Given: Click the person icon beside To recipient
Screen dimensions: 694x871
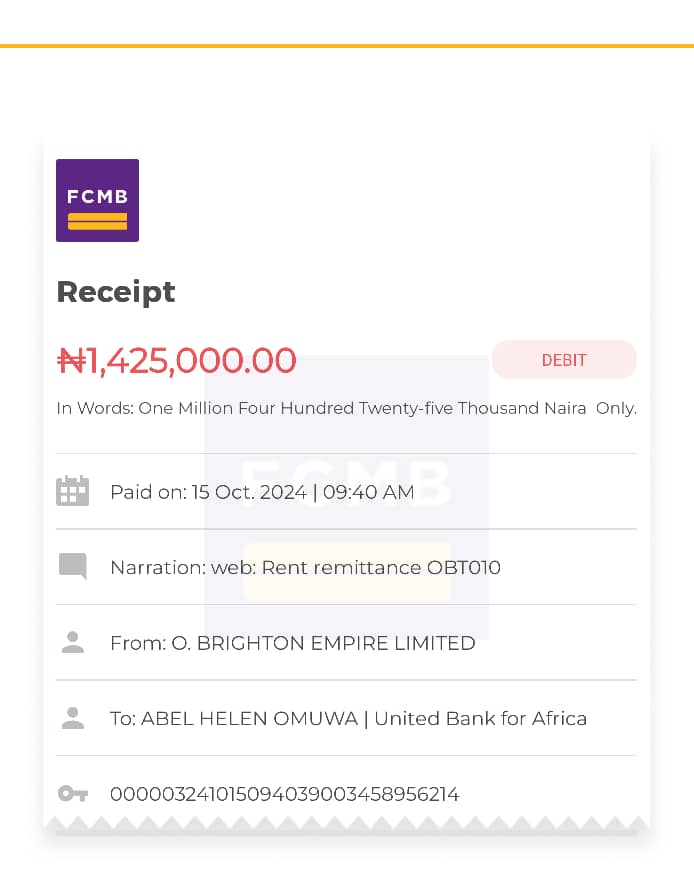Looking at the screenshot, I should pyautogui.click(x=73, y=718).
